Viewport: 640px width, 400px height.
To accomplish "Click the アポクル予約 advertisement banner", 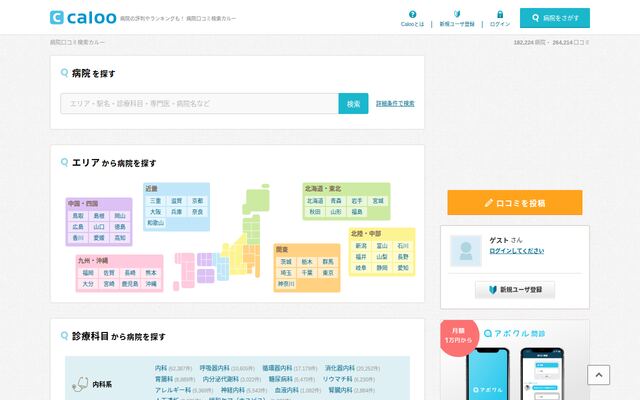I will coord(515,360).
